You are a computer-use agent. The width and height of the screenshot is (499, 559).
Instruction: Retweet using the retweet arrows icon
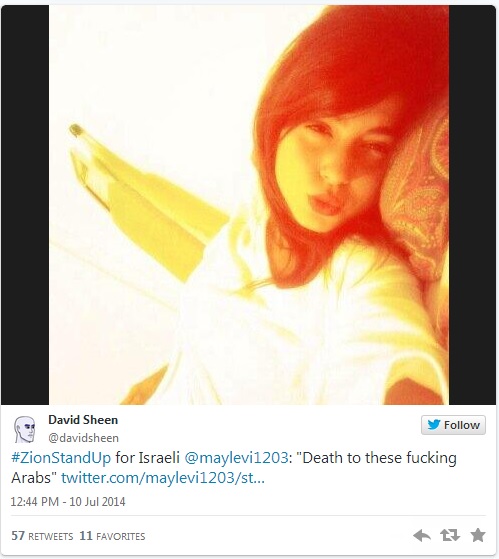(x=450, y=535)
